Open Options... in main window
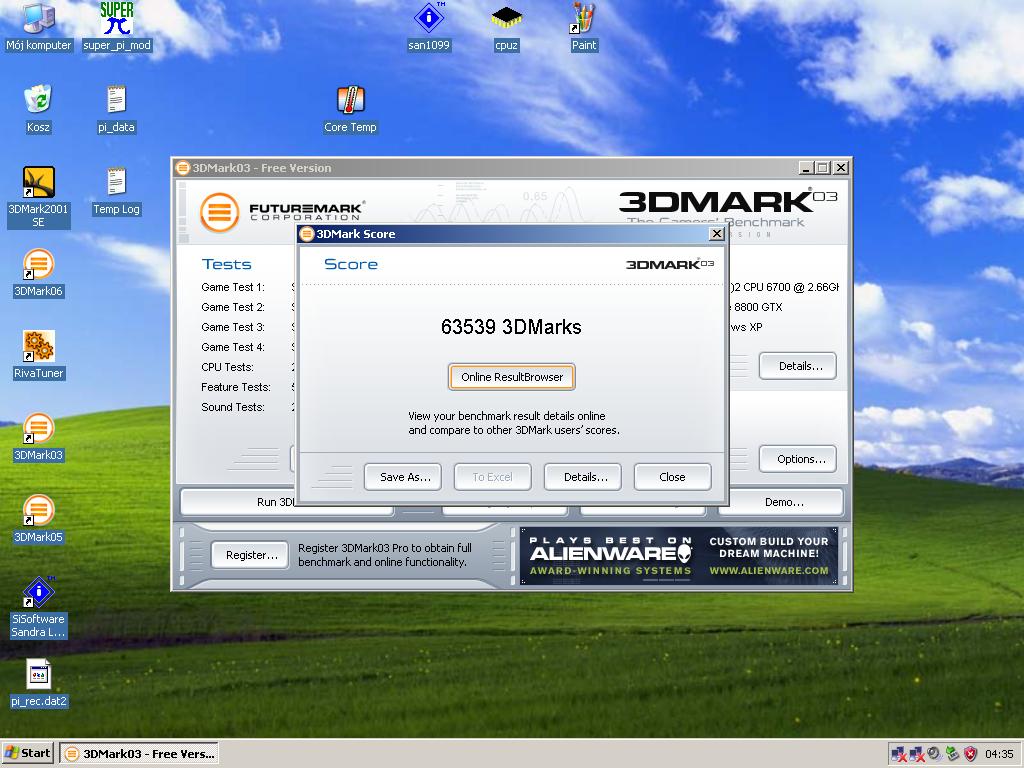The image size is (1024, 768). (797, 458)
